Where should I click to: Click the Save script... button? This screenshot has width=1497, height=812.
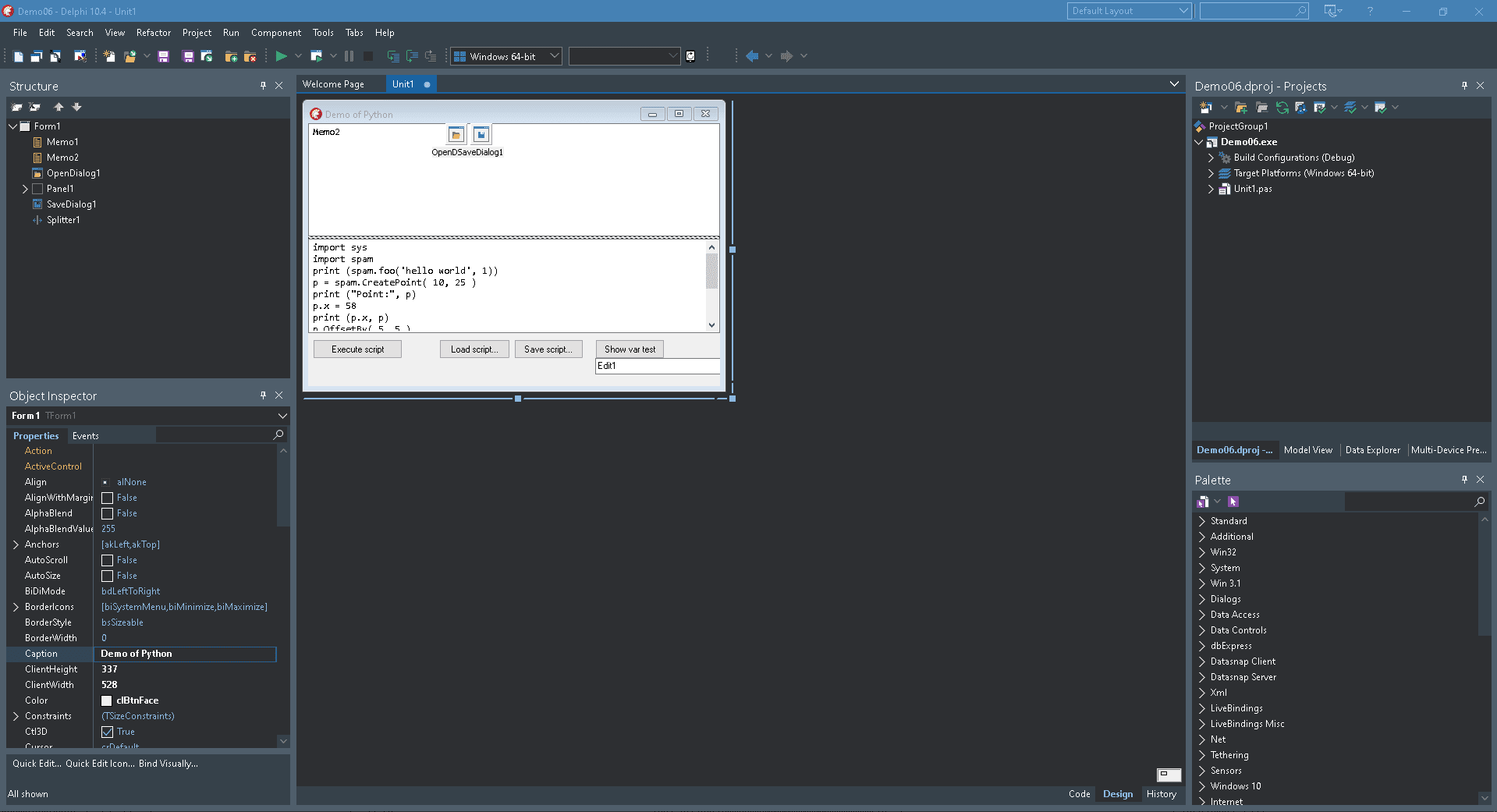[x=548, y=349]
